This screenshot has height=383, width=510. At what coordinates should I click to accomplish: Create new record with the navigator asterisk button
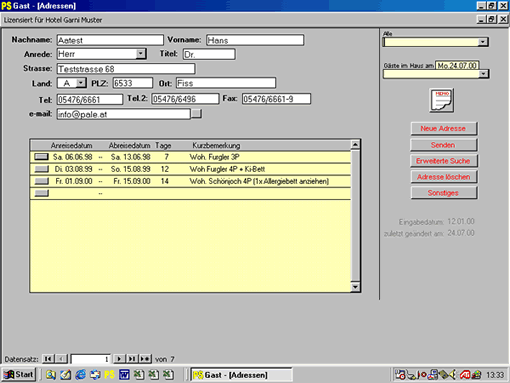145,359
